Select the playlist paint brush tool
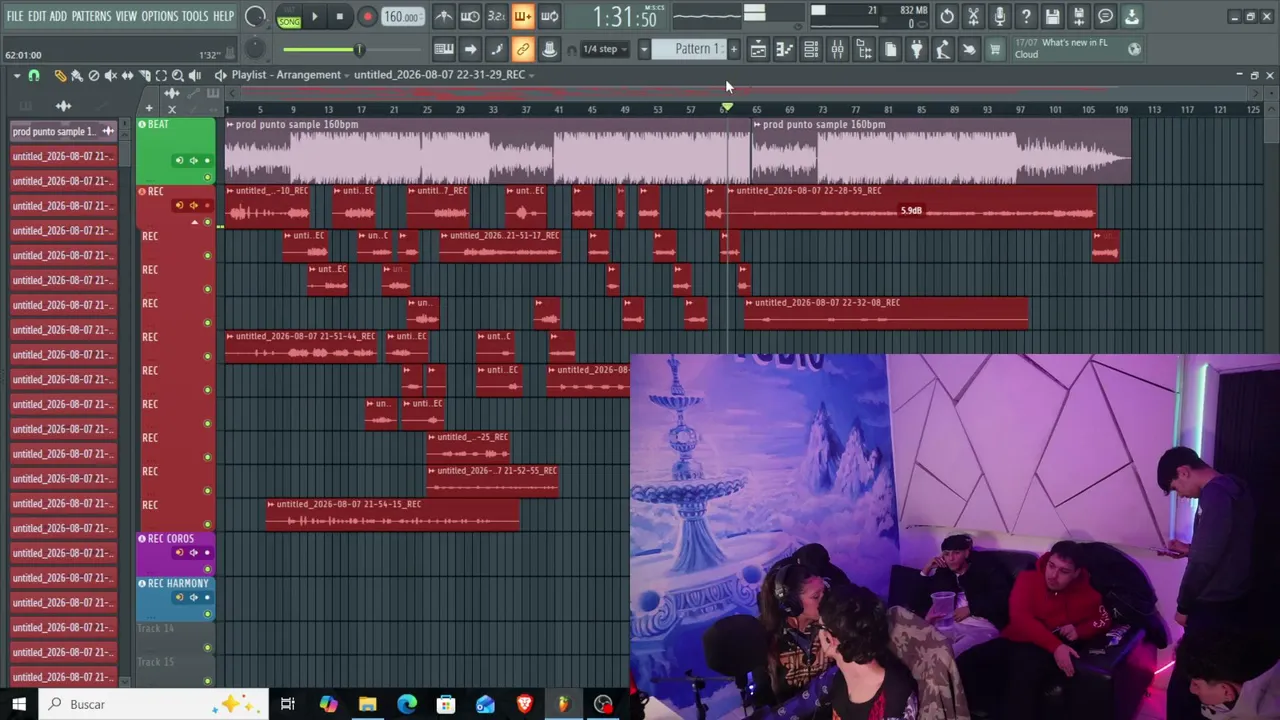This screenshot has height=720, width=1280. [x=76, y=75]
